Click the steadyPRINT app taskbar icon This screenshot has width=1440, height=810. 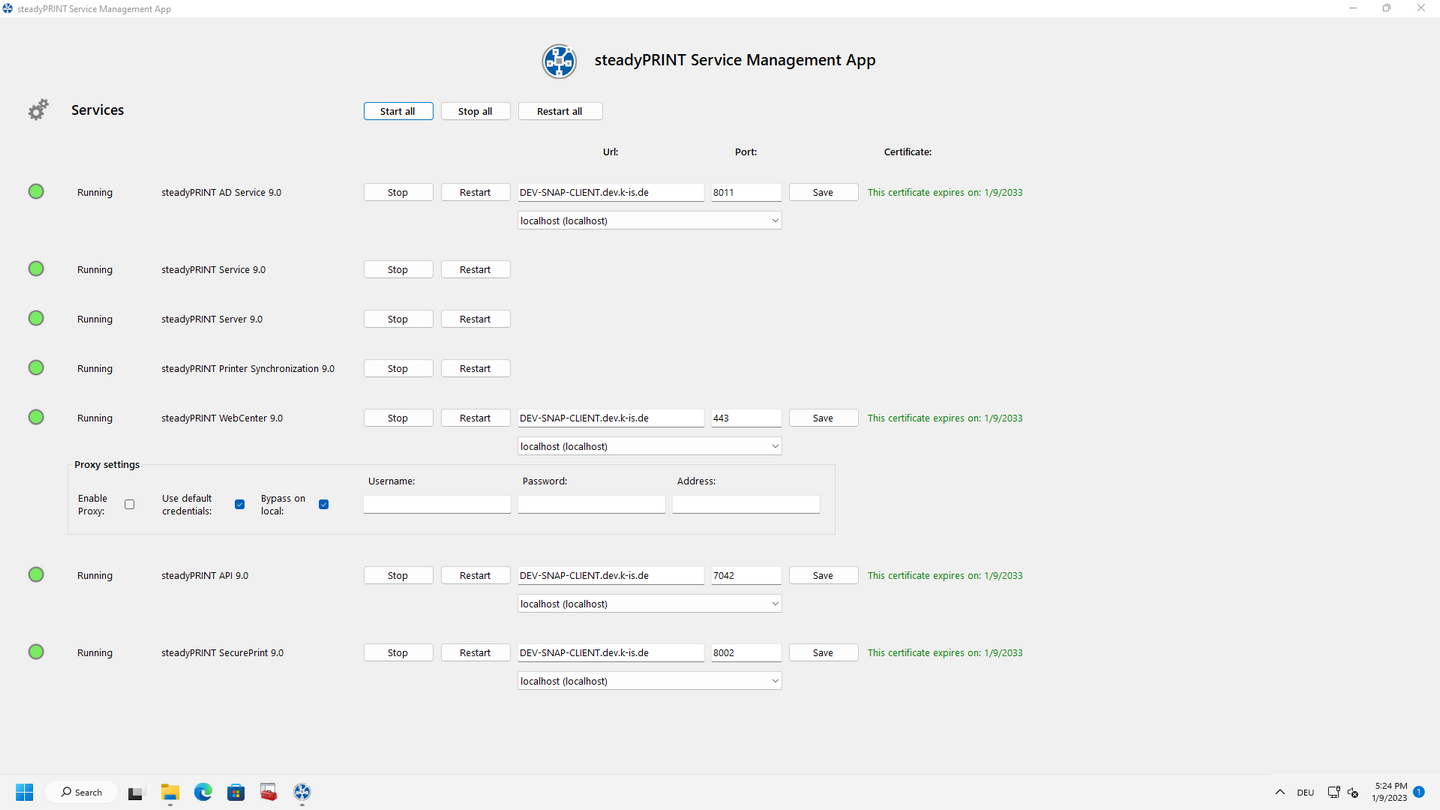(x=302, y=792)
